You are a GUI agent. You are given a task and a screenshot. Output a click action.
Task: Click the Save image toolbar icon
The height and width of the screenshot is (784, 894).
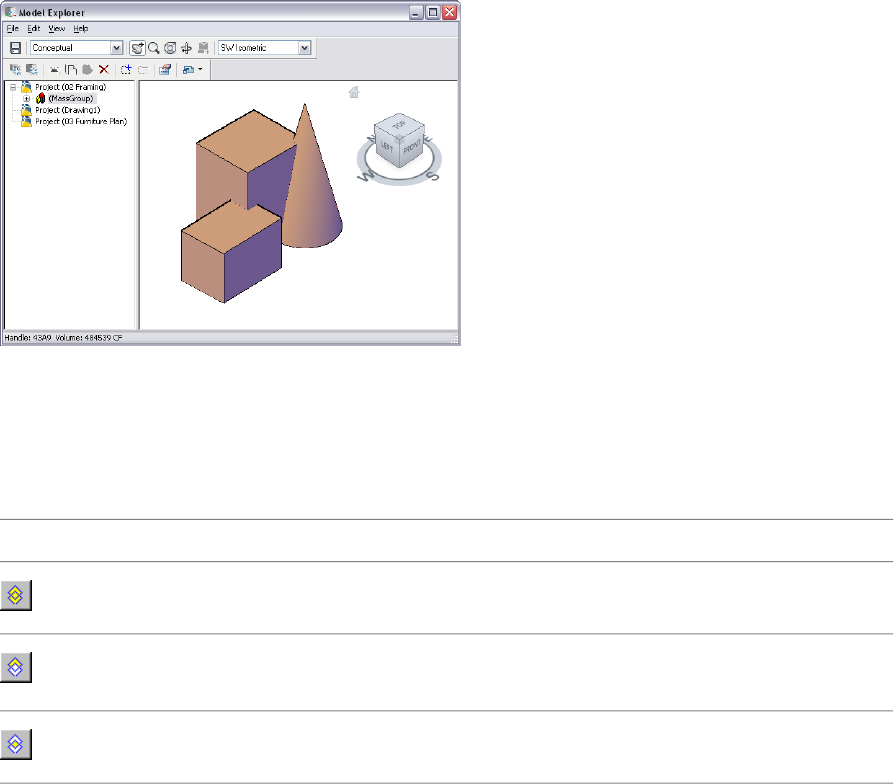click(16, 48)
